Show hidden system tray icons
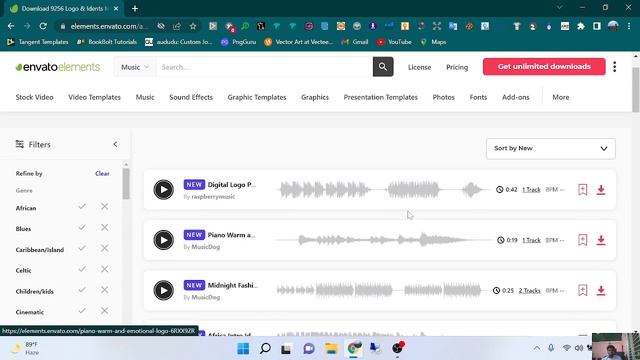 537,348
